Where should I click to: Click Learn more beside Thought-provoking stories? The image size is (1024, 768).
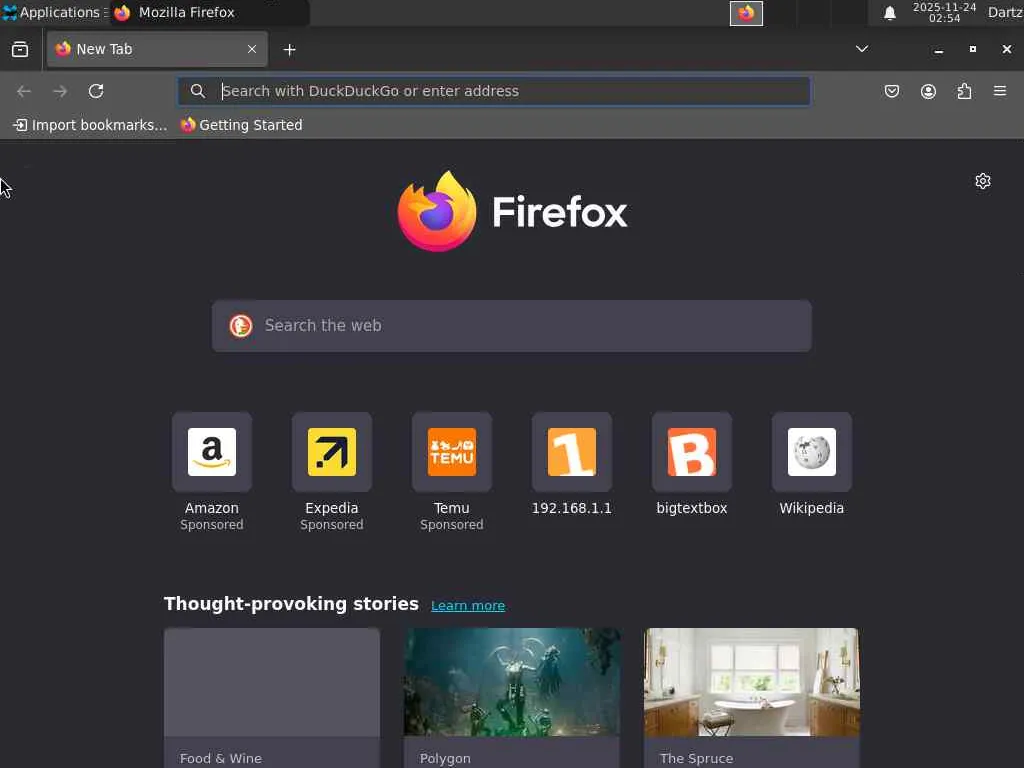click(468, 605)
